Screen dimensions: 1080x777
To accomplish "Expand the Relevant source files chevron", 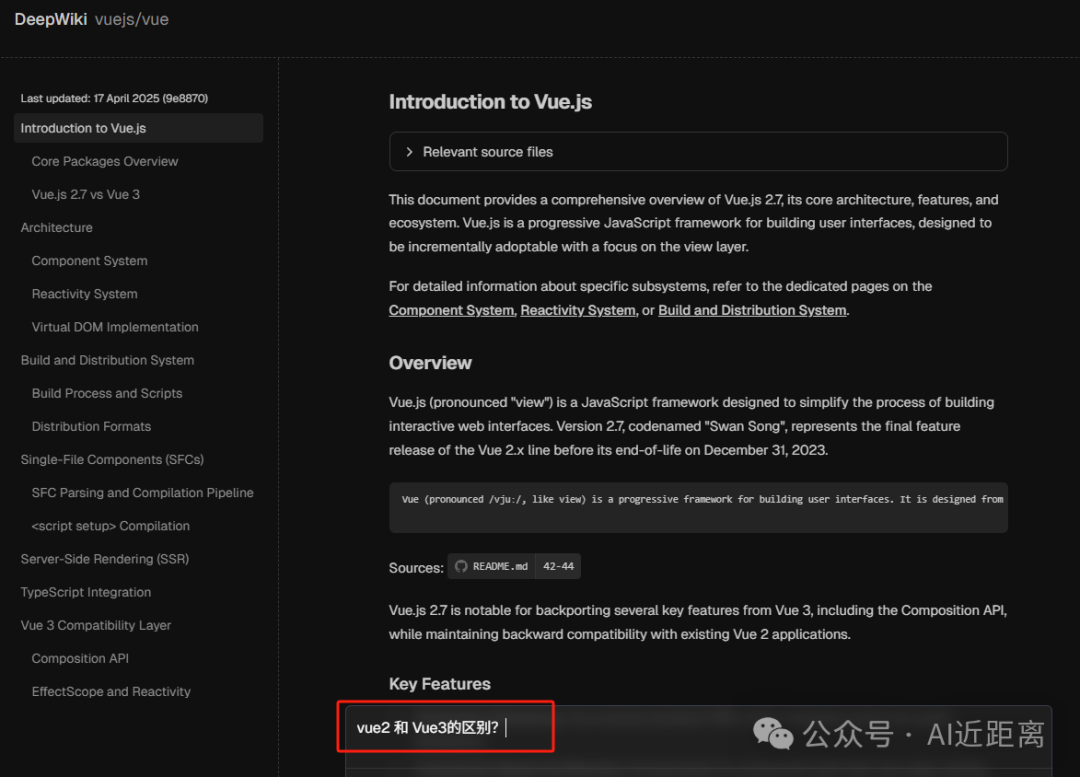I will point(409,152).
